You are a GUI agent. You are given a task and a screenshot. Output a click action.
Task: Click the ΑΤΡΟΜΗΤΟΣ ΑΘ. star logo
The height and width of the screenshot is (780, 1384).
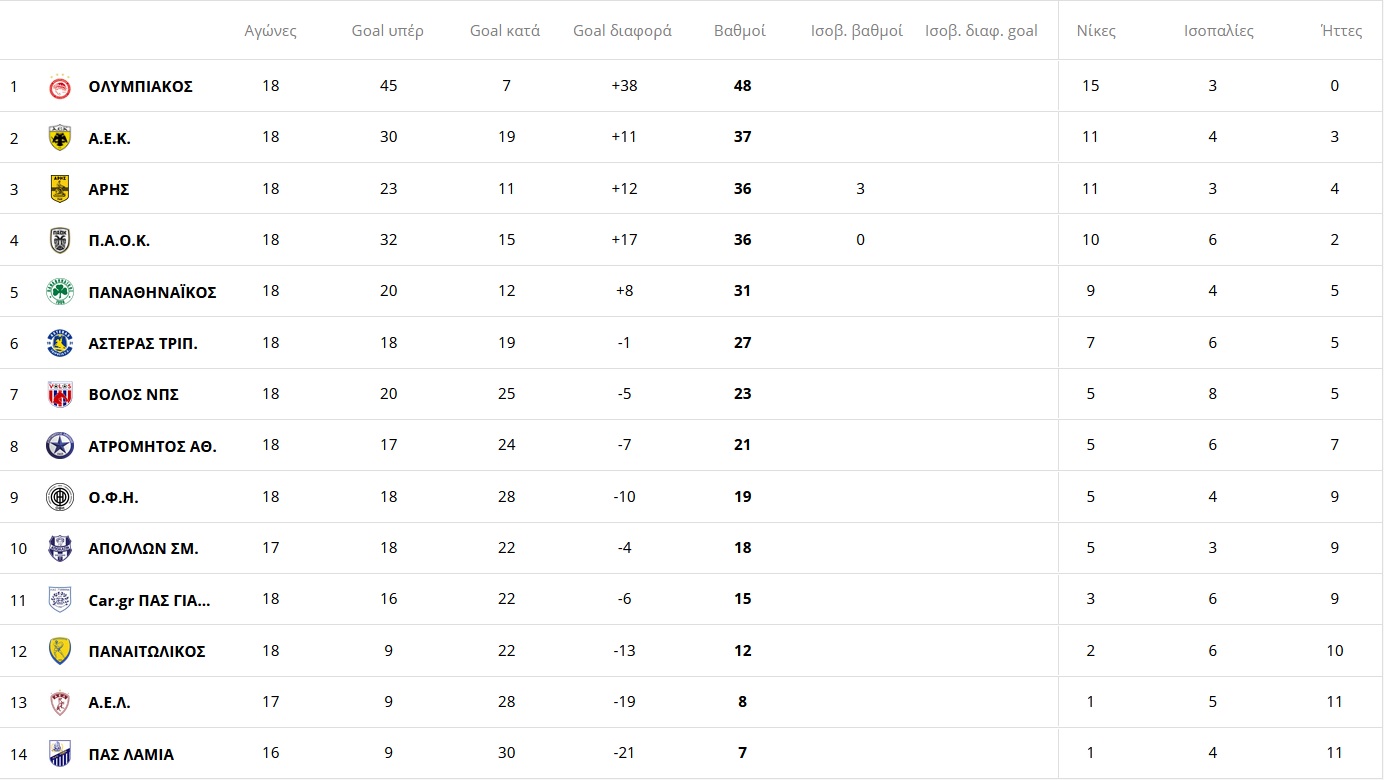60,445
